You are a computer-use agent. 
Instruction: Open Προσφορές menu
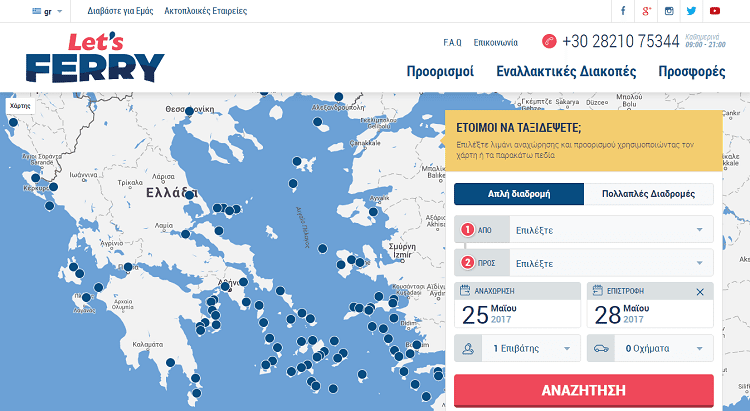pos(692,72)
